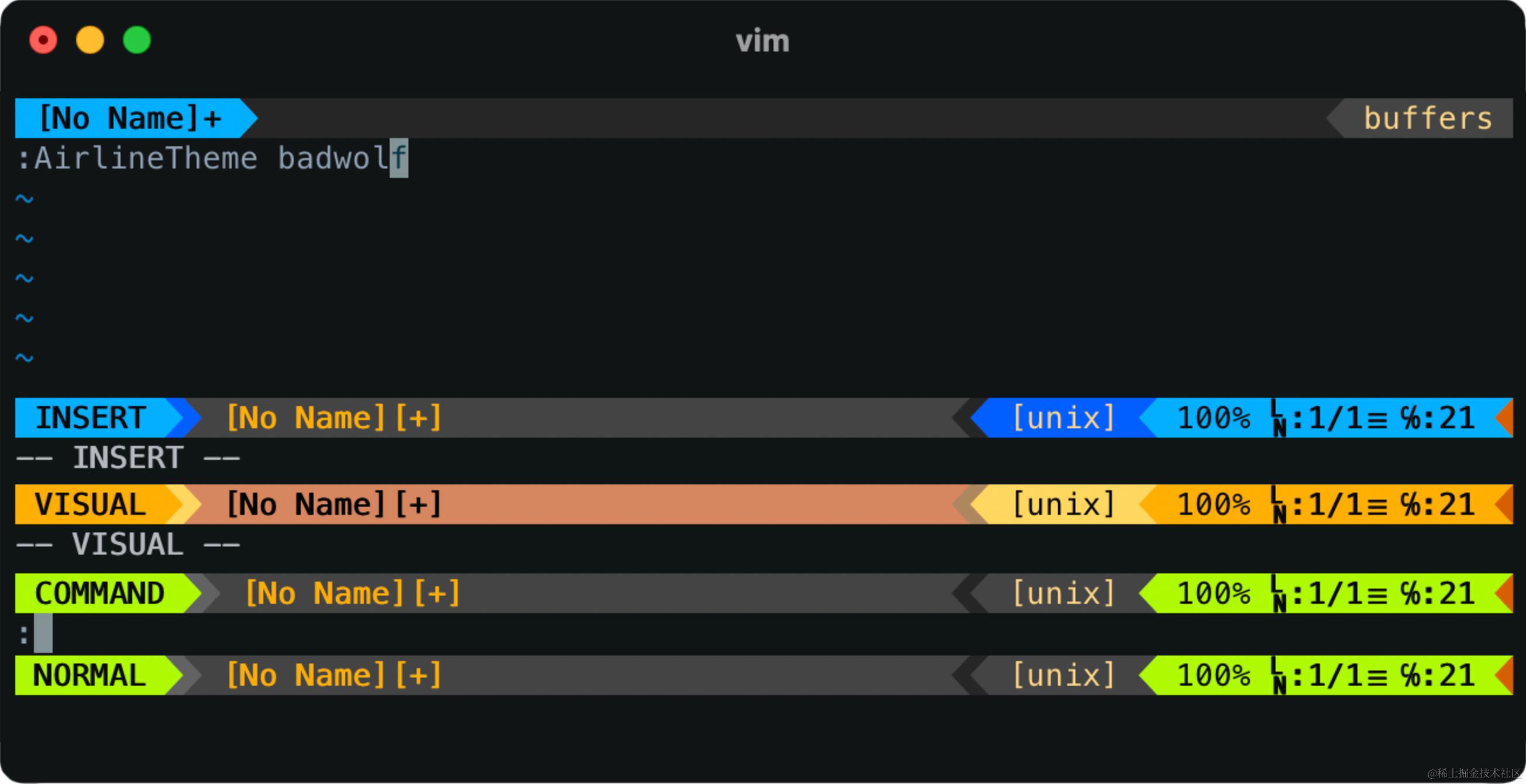Click the line number icon in INSERT statusline
Screen dimensions: 1526x784
[1278, 418]
